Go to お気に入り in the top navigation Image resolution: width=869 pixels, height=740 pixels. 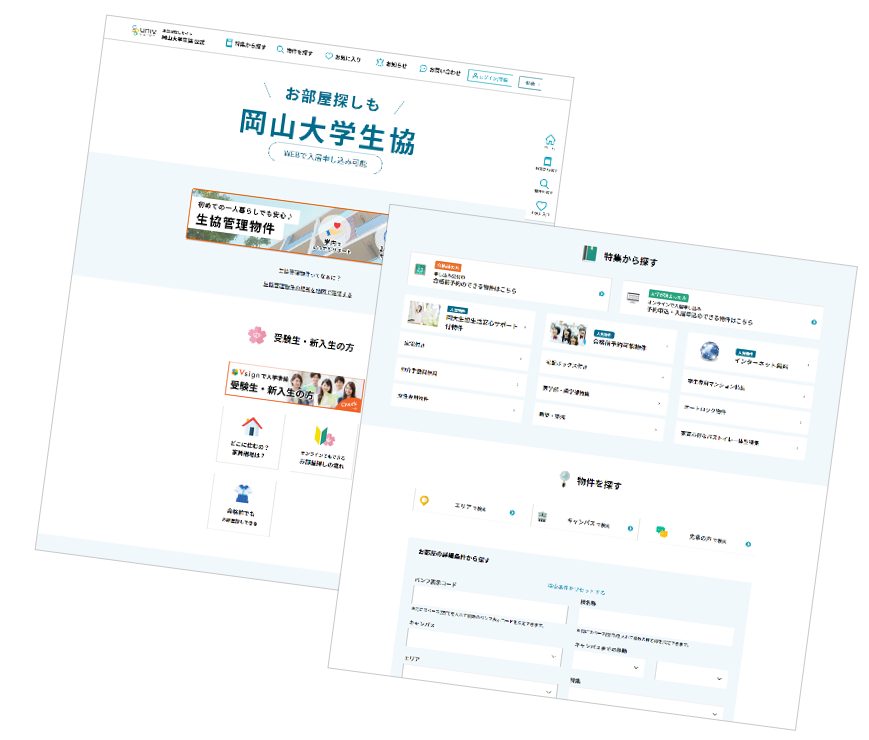point(343,57)
